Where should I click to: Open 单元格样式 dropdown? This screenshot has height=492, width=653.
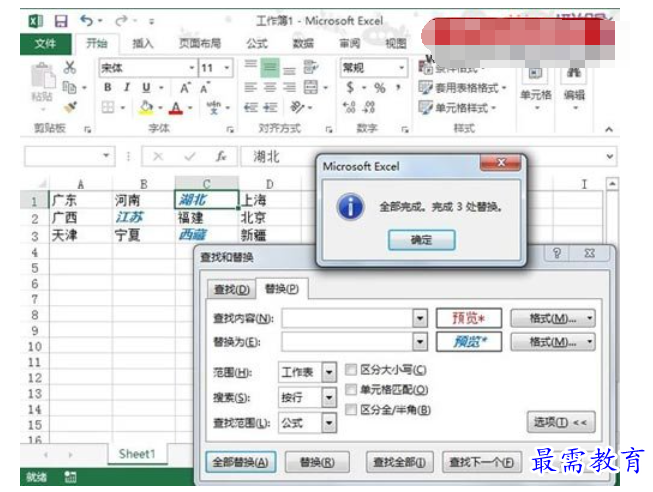(x=457, y=108)
